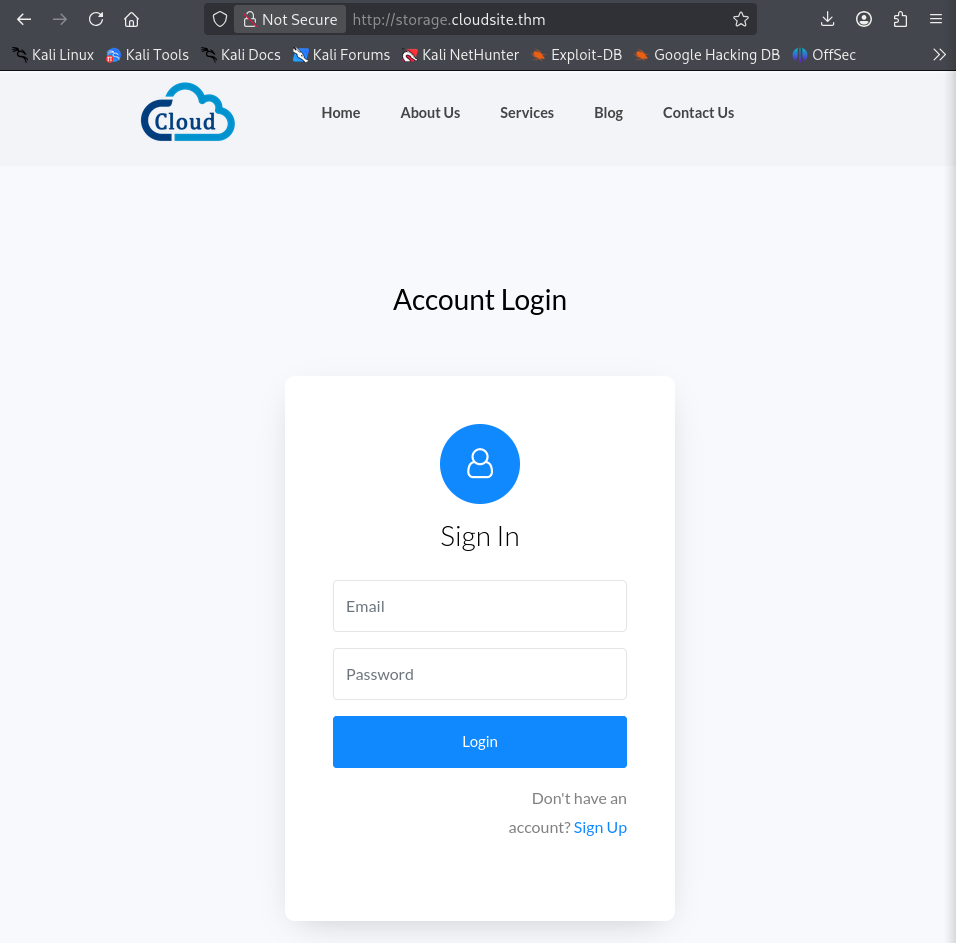Open the OffSec bookmark

(824, 55)
